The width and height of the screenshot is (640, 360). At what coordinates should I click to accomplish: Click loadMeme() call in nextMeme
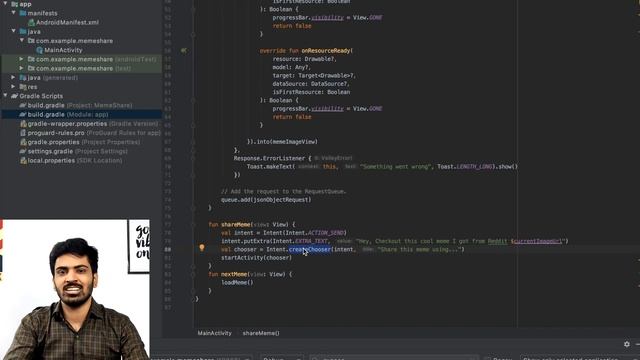(237, 282)
